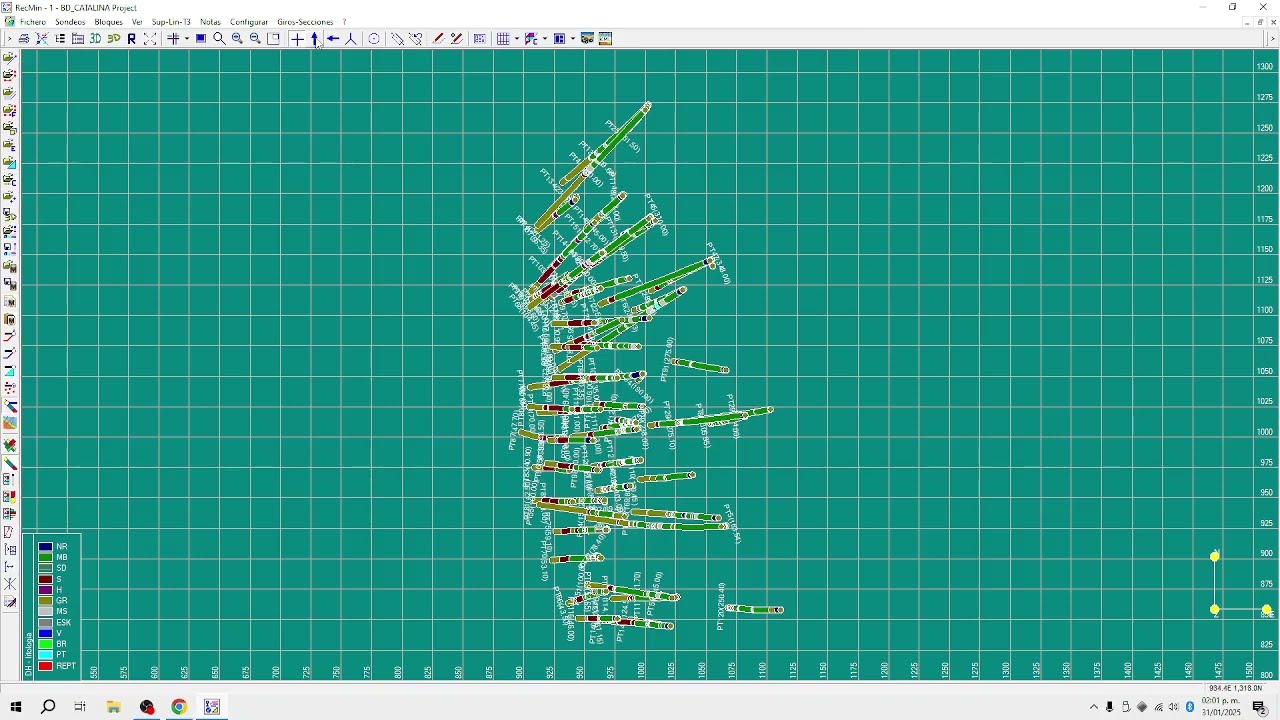Click the zoom window rectangle icon
Viewport: 1280px width, 720px height.
click(x=274, y=39)
